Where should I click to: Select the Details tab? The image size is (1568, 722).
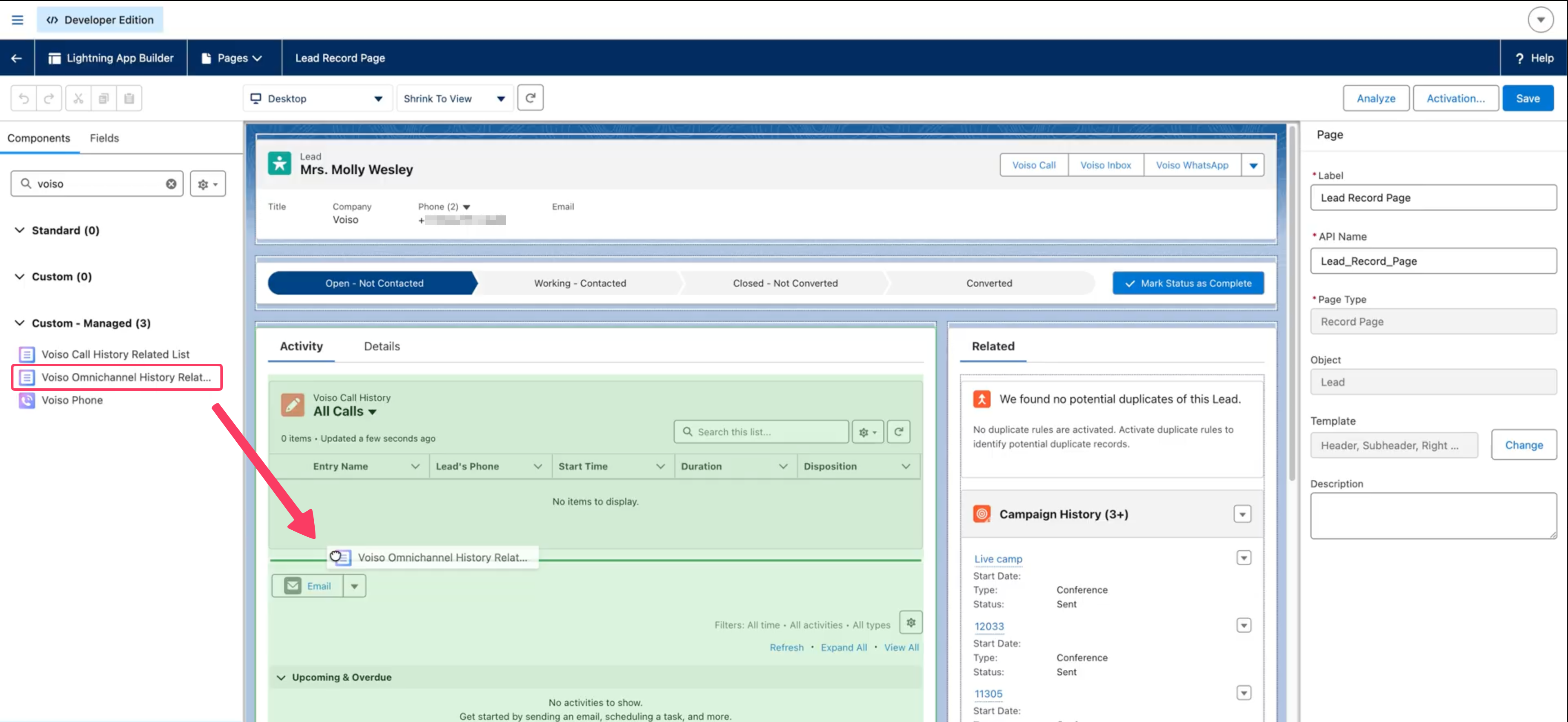[382, 346]
